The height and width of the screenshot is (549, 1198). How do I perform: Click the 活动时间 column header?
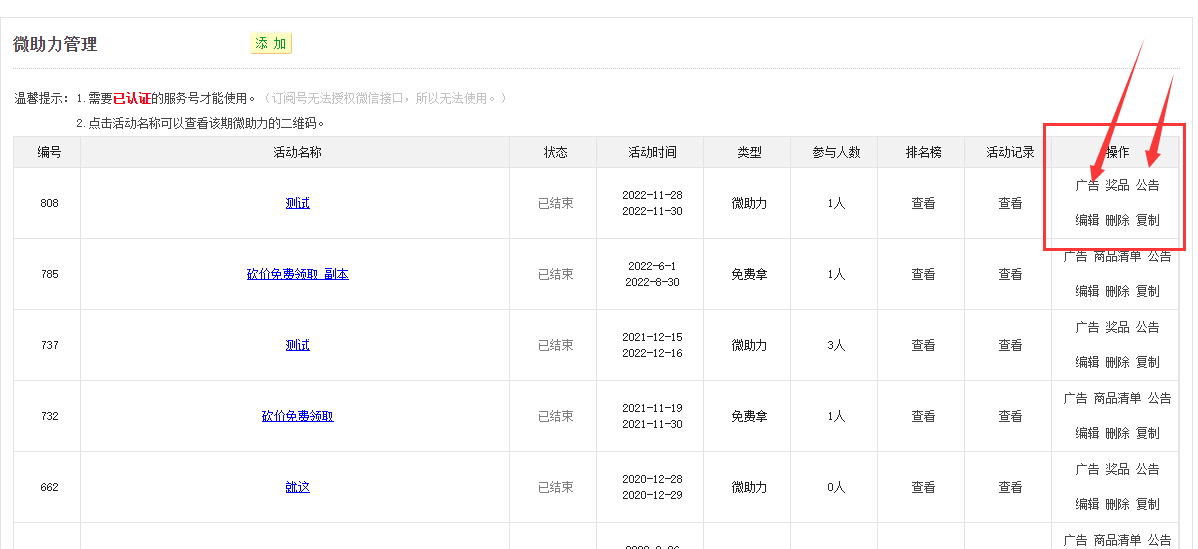tap(651, 152)
